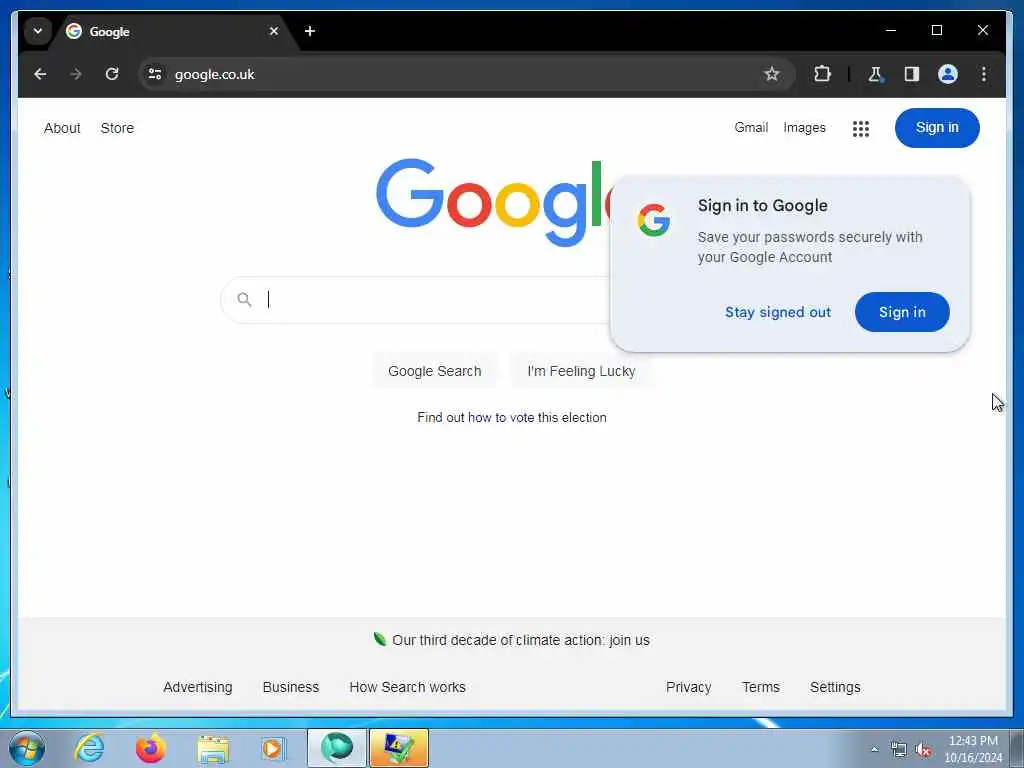Toggle the browser side panel icon
This screenshot has width=1024, height=768.
pyautogui.click(x=912, y=74)
